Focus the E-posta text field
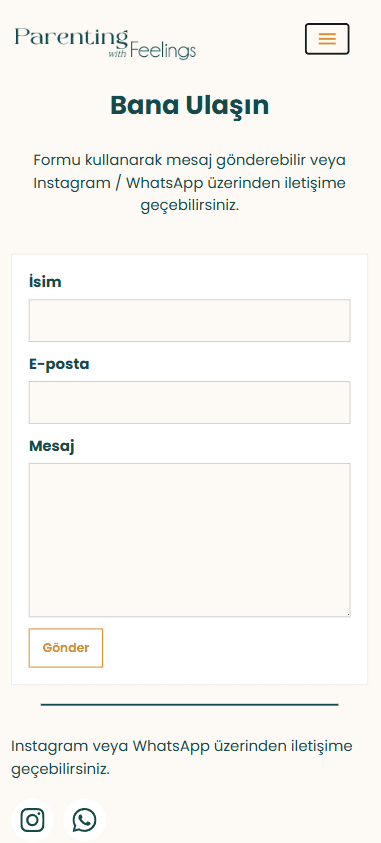Image resolution: width=381 pixels, height=843 pixels. click(190, 402)
